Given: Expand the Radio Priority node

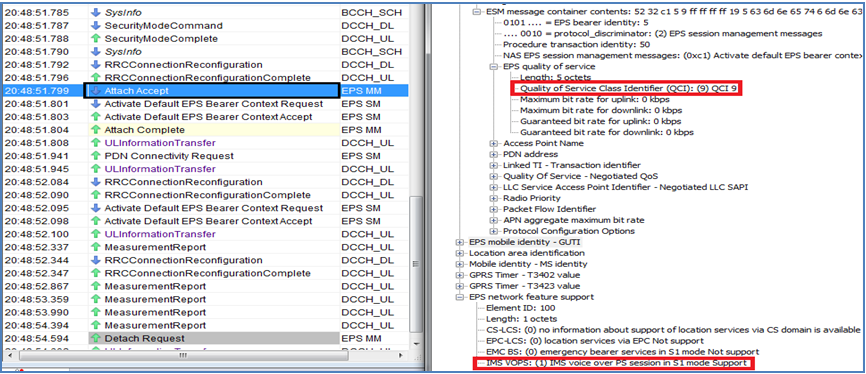Looking at the screenshot, I should tap(493, 198).
